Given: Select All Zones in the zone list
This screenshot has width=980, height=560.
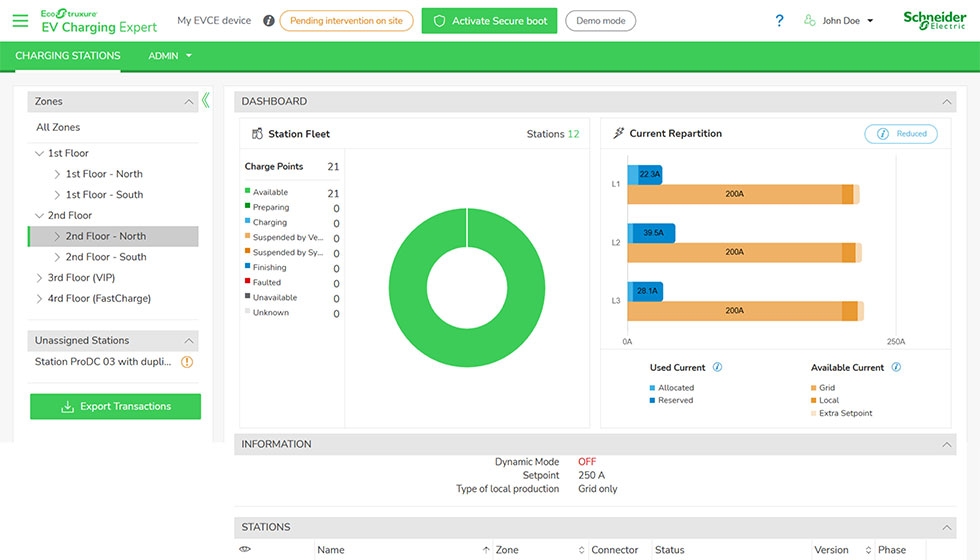Looking at the screenshot, I should click(x=58, y=127).
